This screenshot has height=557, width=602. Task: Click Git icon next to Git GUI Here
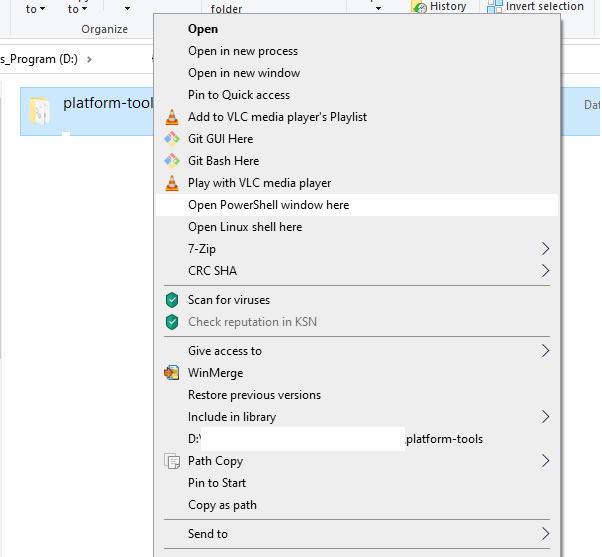click(x=172, y=139)
